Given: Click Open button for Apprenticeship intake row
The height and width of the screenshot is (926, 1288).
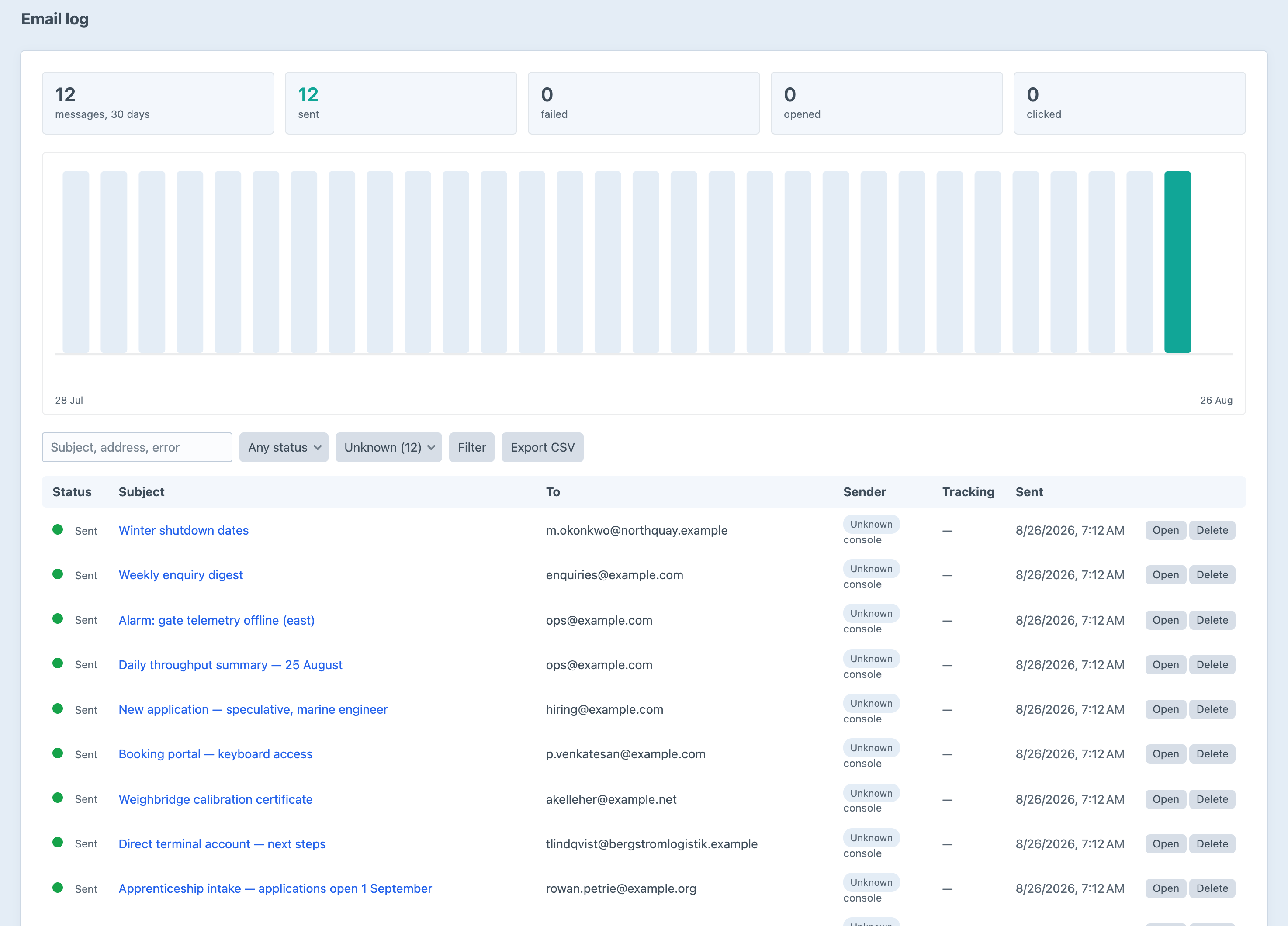Looking at the screenshot, I should pyautogui.click(x=1165, y=888).
